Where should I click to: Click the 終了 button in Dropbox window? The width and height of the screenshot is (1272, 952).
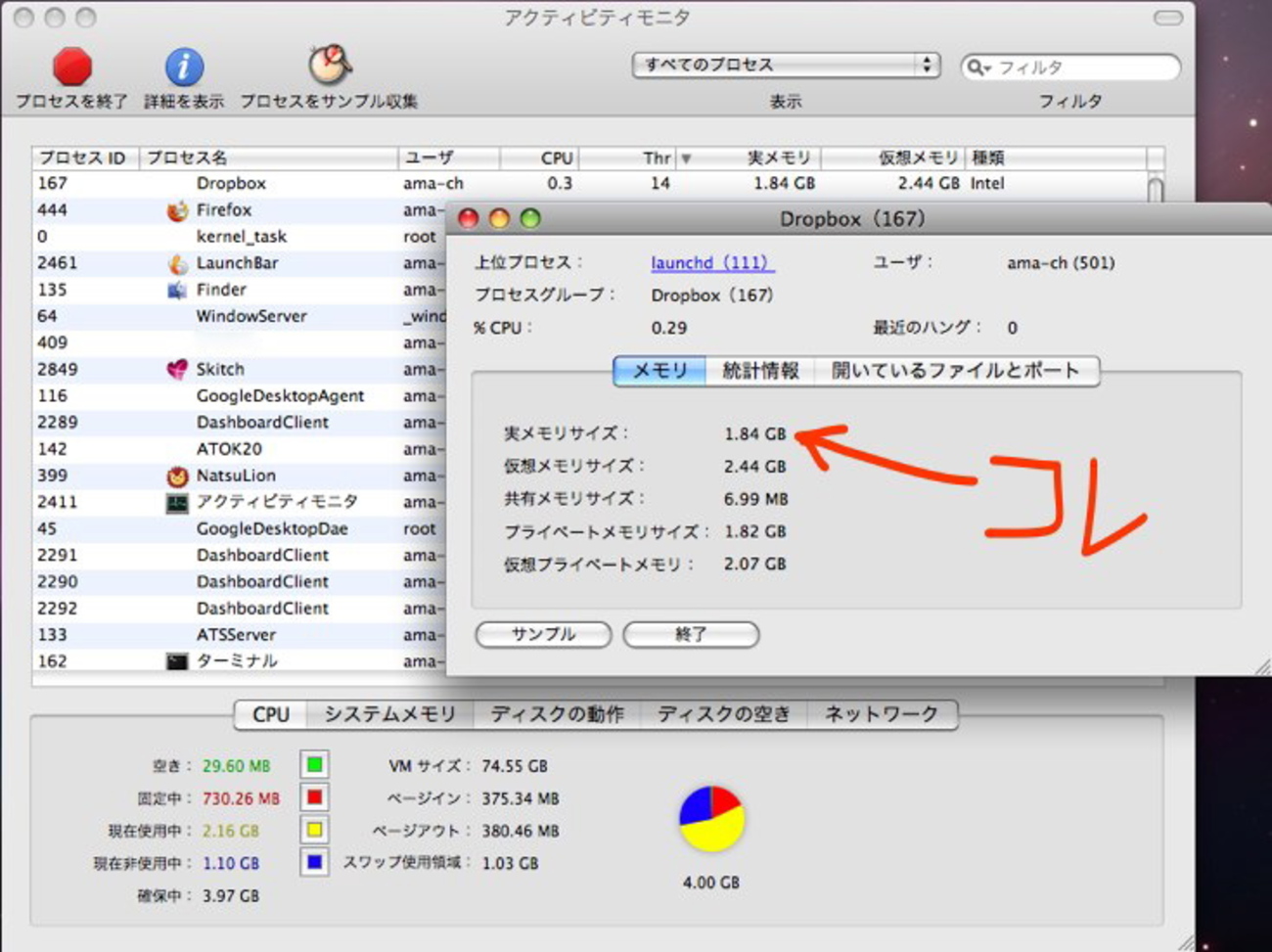[x=691, y=634]
